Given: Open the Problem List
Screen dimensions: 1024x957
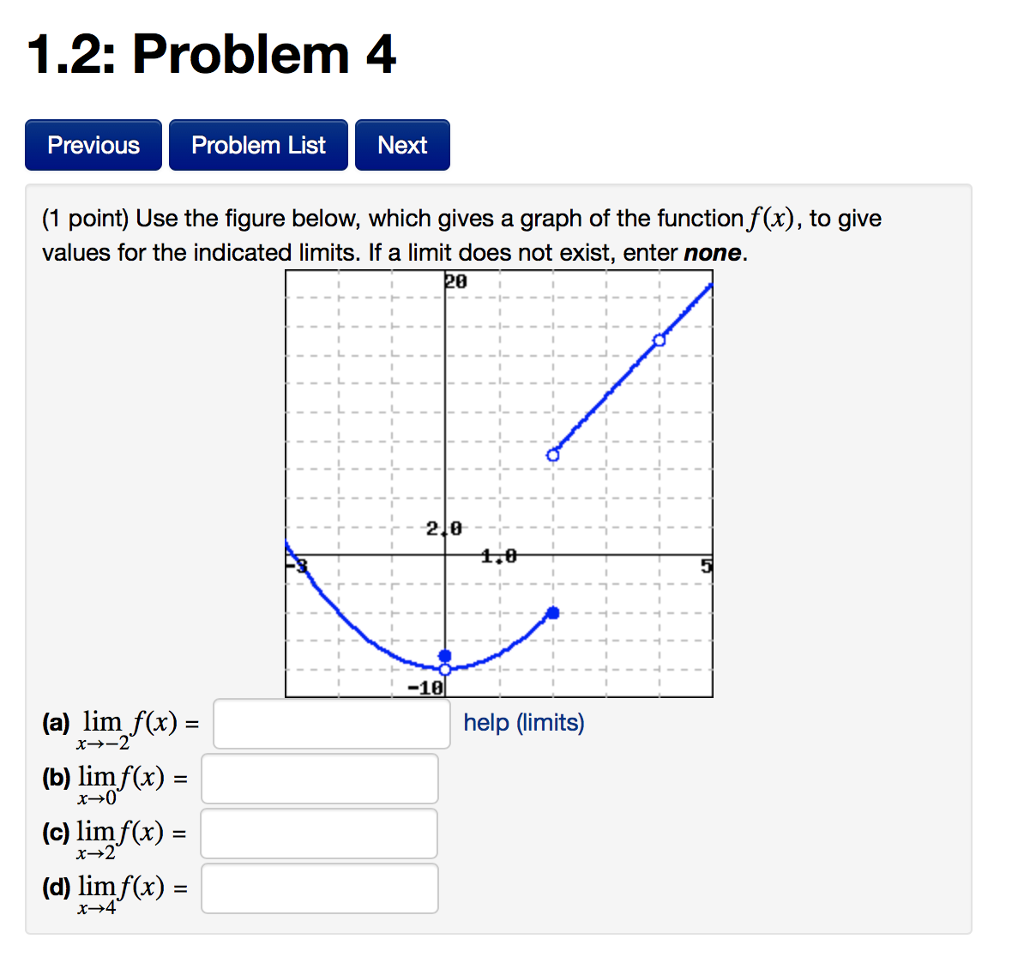Looking at the screenshot, I should coord(258,144).
